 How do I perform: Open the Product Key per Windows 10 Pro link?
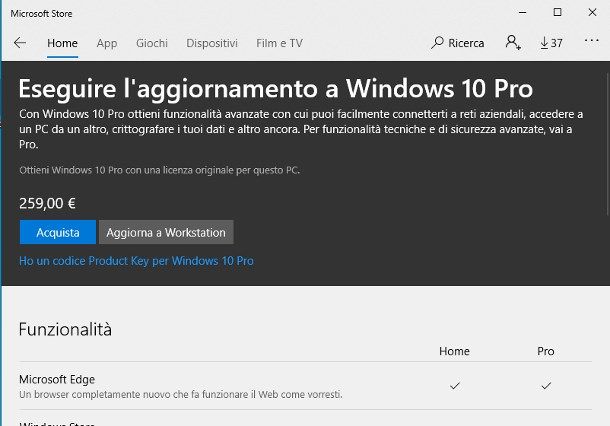pos(136,261)
